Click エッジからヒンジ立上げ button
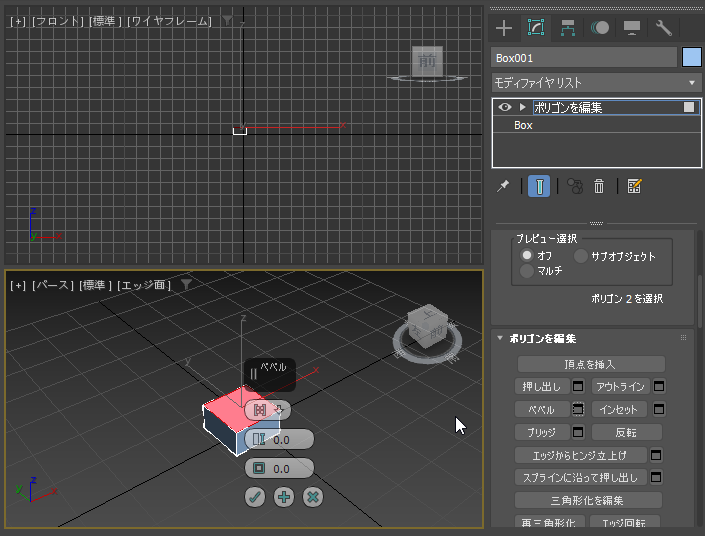 580,455
